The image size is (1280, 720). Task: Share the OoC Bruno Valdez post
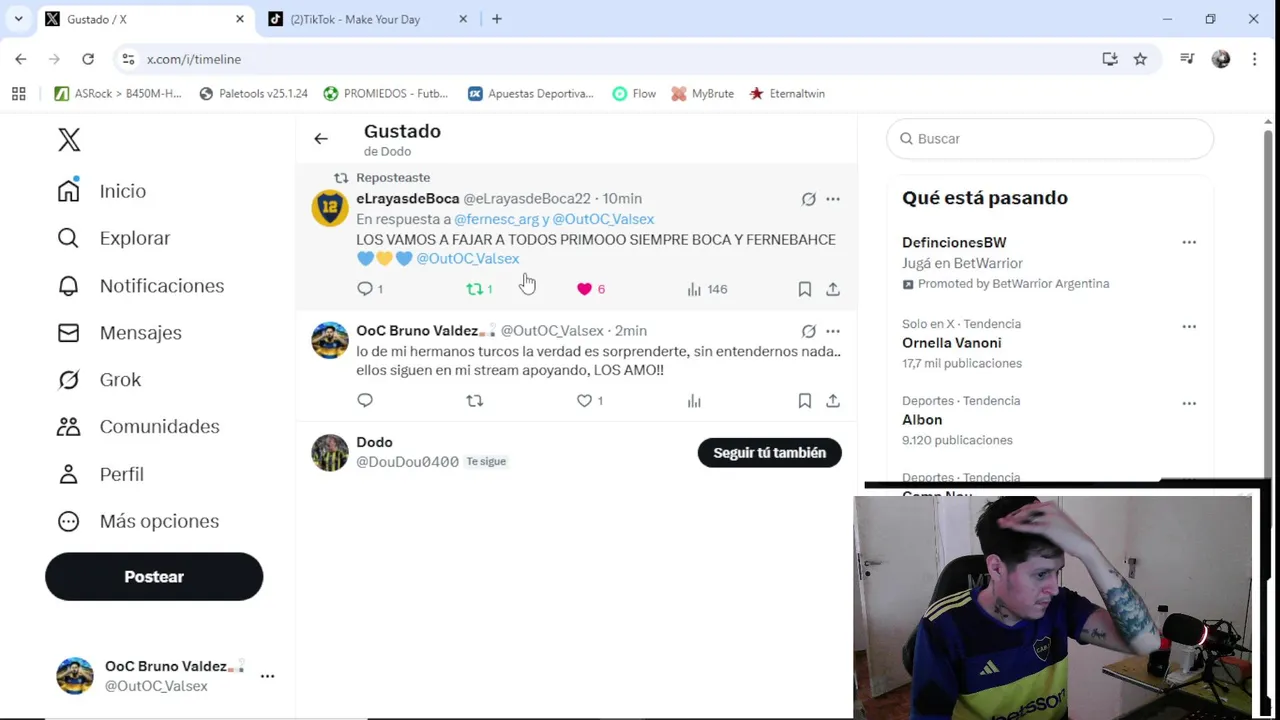tap(832, 401)
